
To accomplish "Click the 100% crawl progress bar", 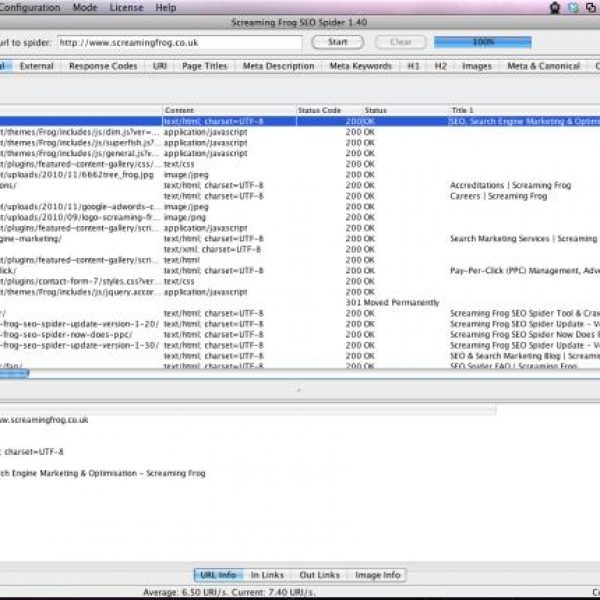I will 483,42.
